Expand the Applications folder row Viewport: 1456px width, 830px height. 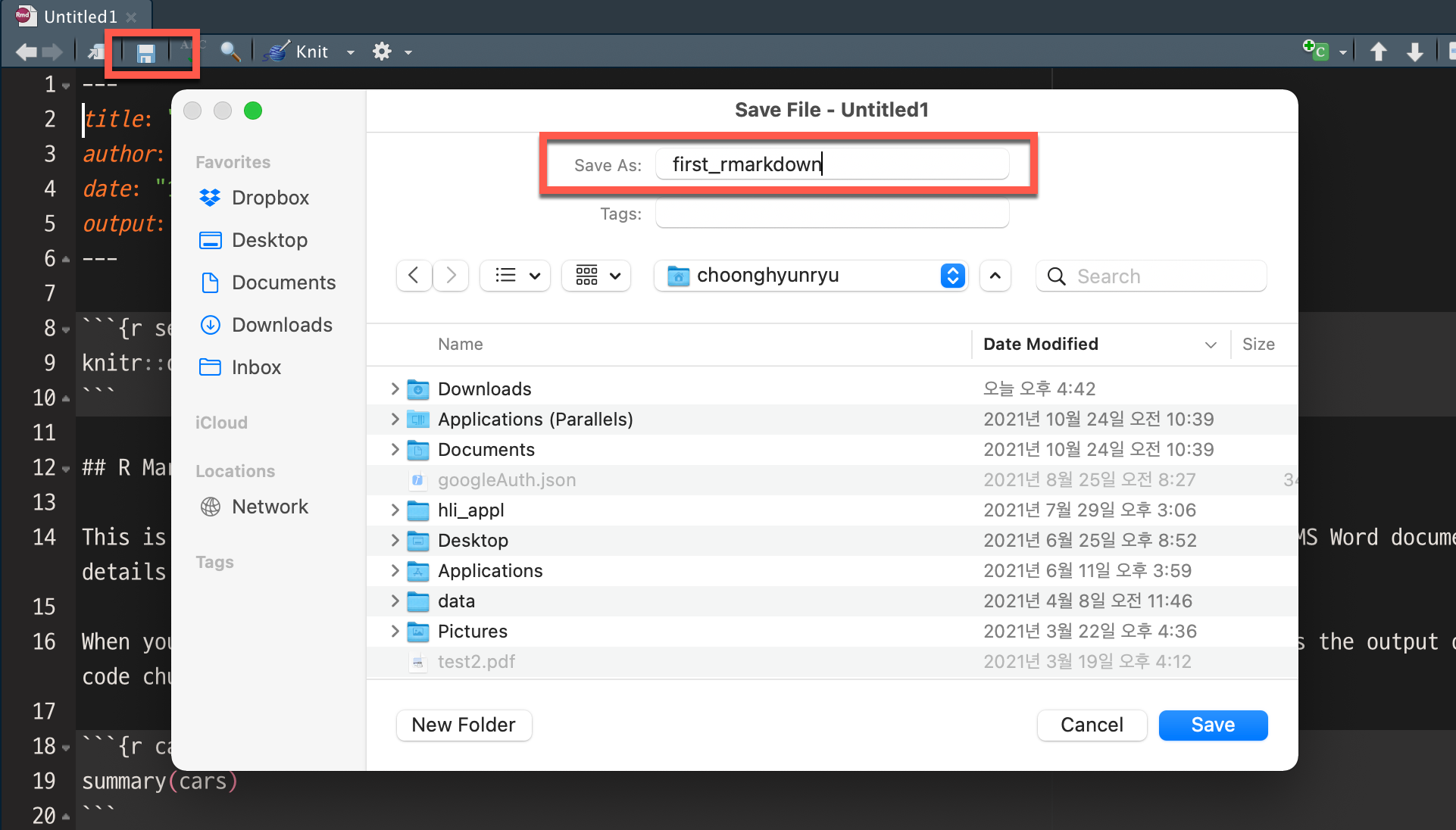[x=395, y=570]
